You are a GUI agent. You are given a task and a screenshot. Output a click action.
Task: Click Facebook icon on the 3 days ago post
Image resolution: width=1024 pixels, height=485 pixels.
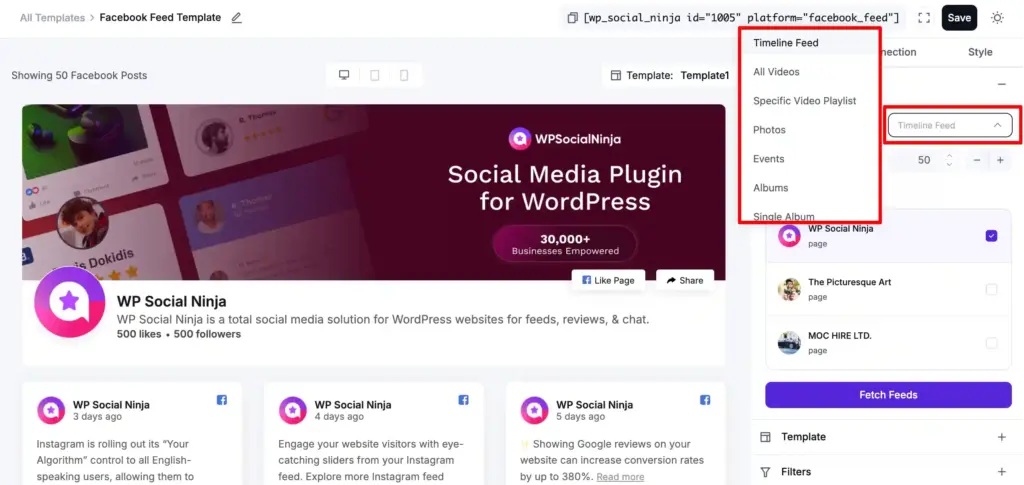tap(221, 399)
